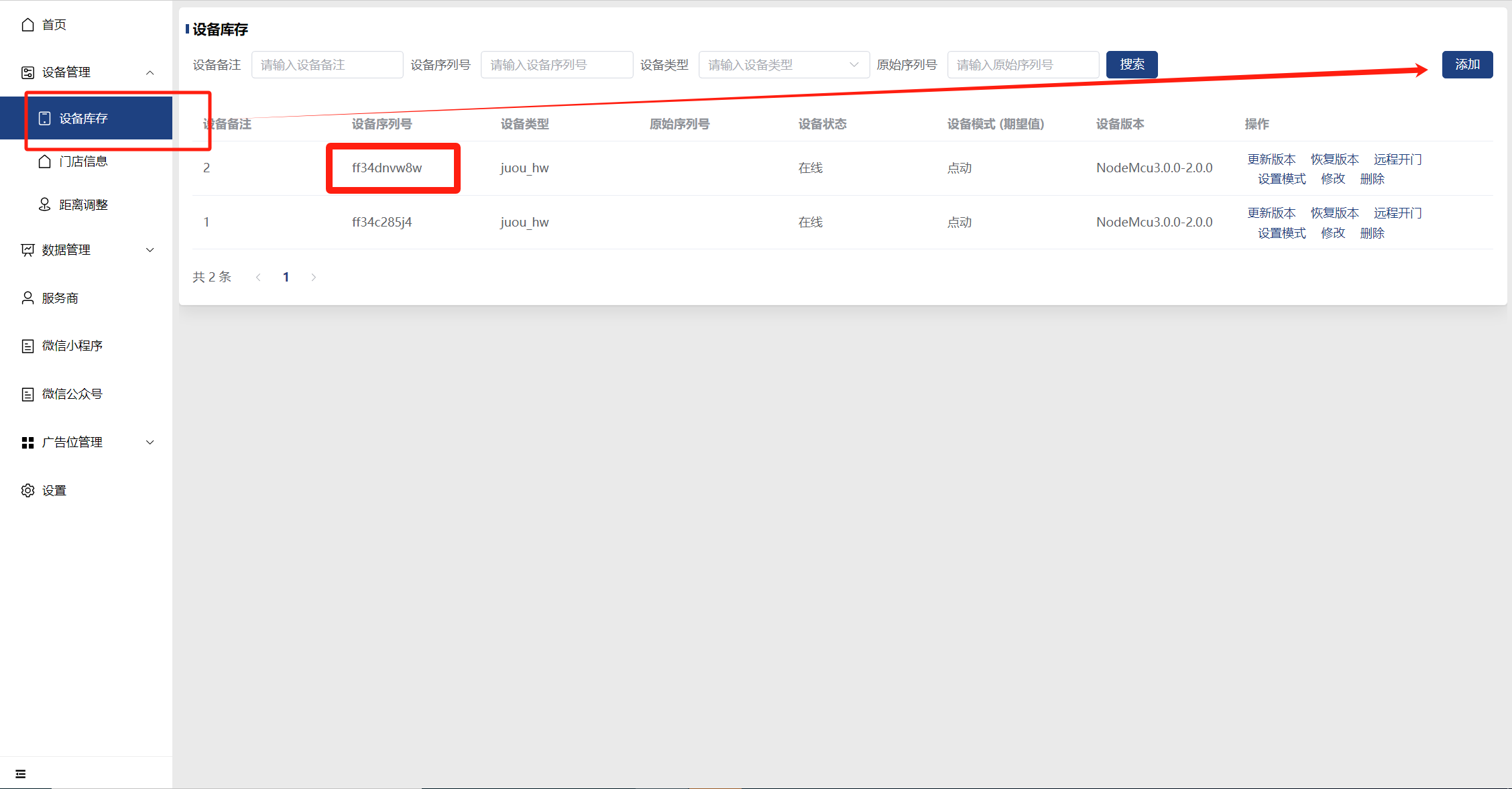Click the 距离调整 person icon
Image resolution: width=1512 pixels, height=789 pixels.
[44, 204]
